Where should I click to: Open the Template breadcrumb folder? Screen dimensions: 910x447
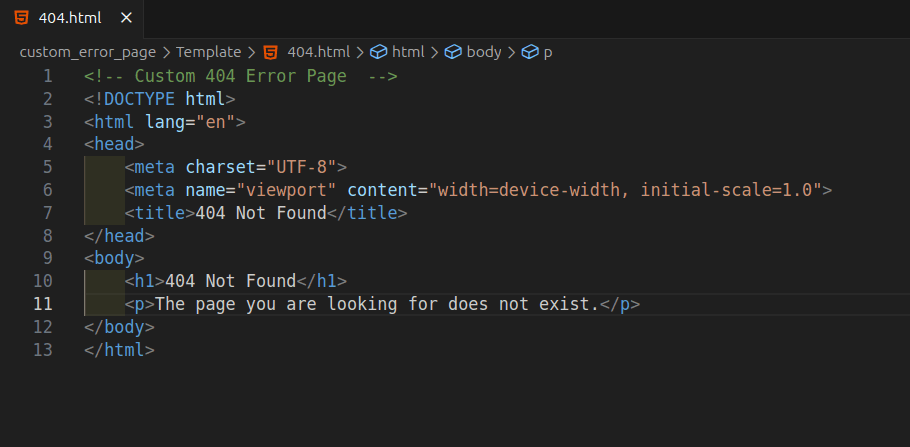[208, 52]
